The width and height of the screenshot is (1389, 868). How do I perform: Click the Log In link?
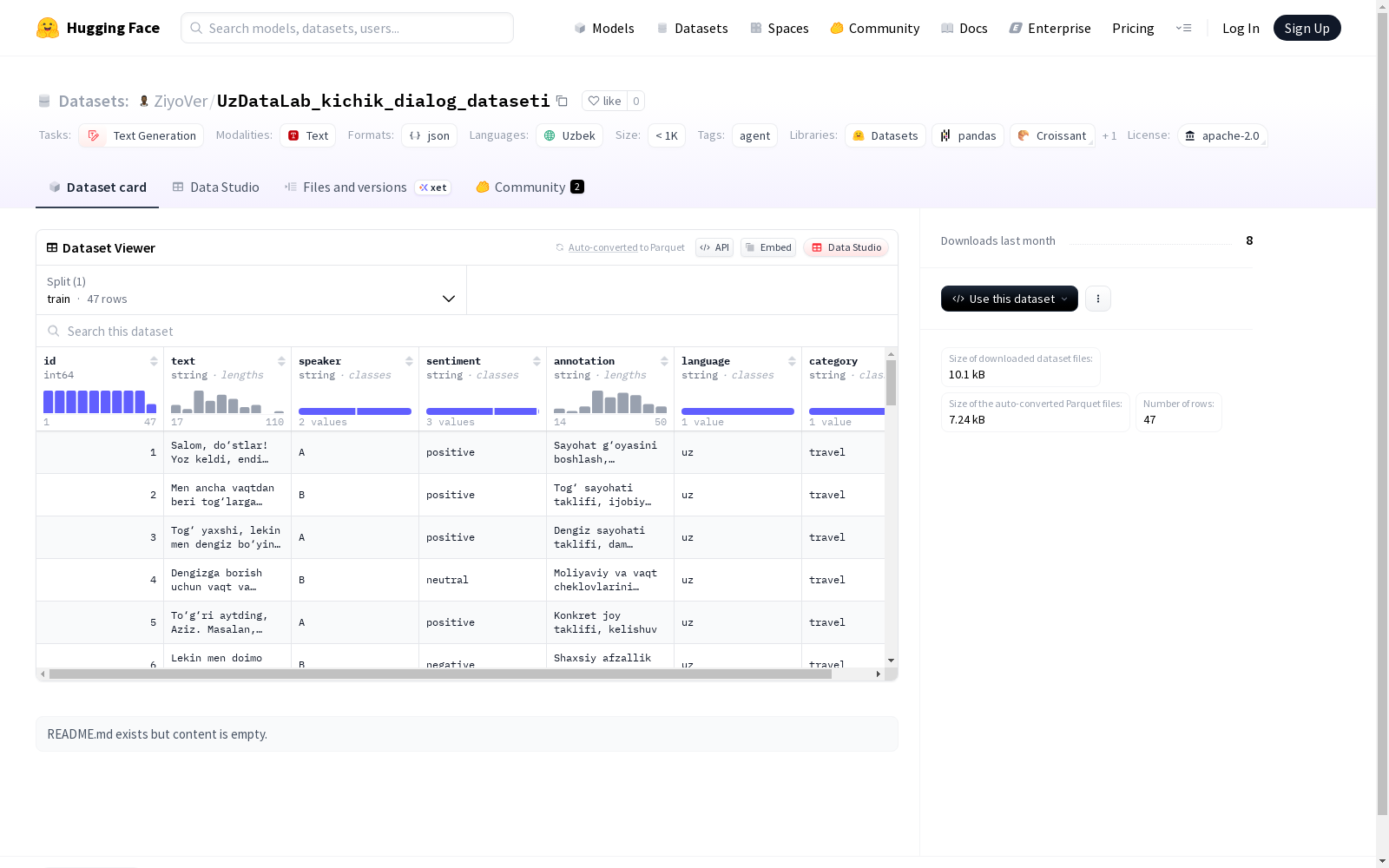pos(1241,28)
